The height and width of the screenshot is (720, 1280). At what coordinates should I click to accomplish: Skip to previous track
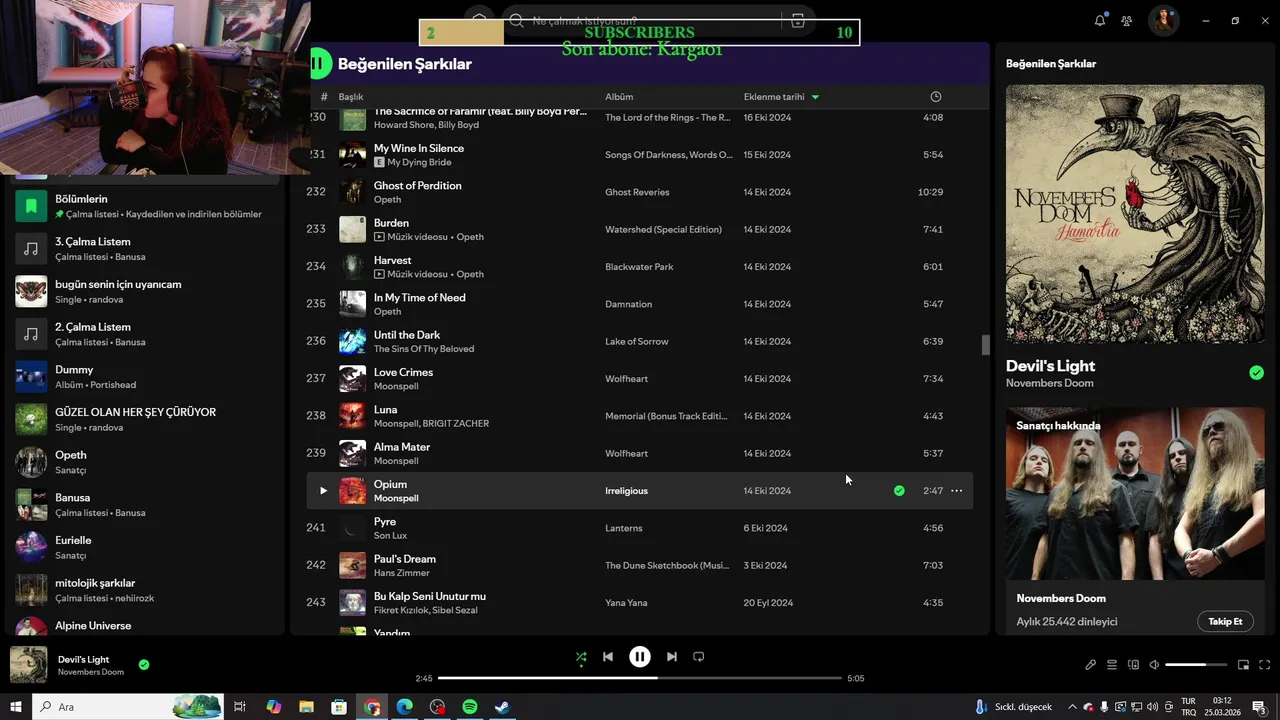[608, 657]
